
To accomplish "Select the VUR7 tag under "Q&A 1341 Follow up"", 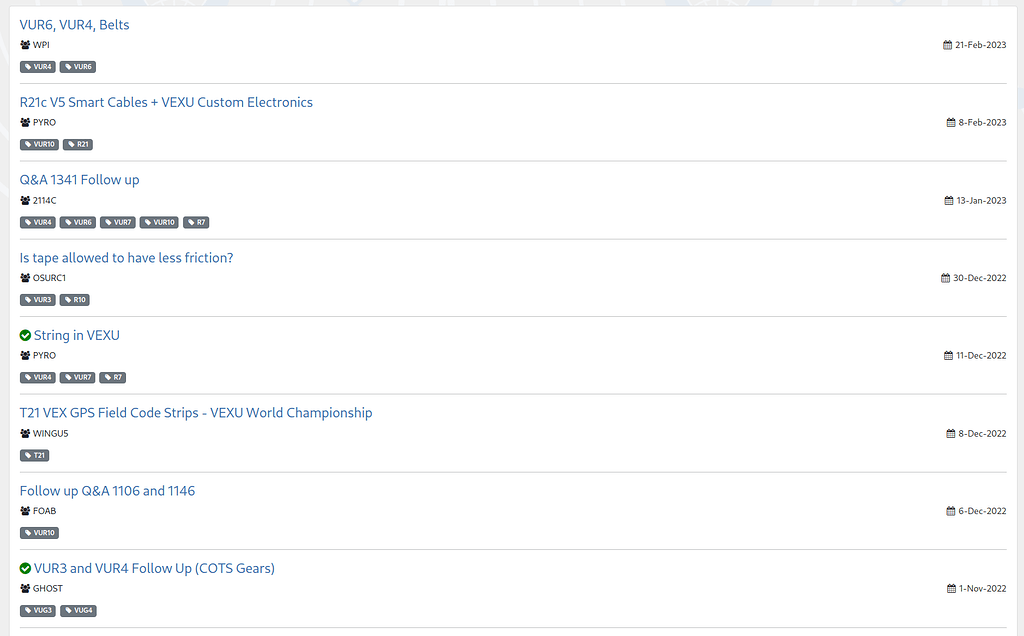I will coord(117,222).
